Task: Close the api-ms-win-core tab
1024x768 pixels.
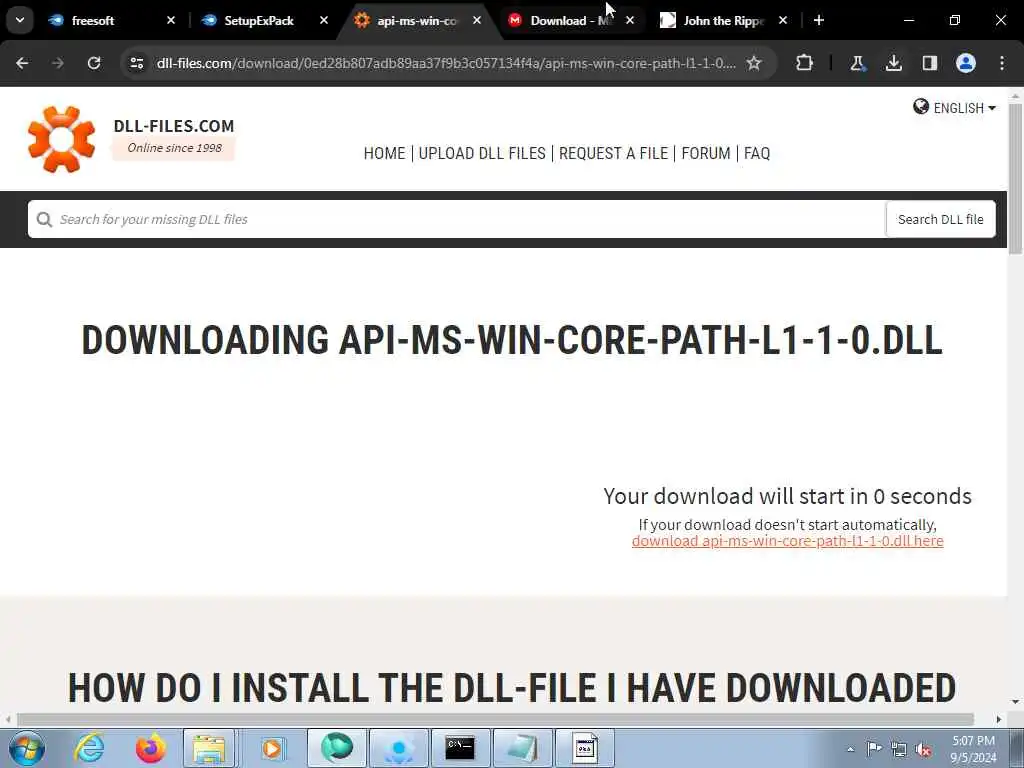Action: pos(477,20)
